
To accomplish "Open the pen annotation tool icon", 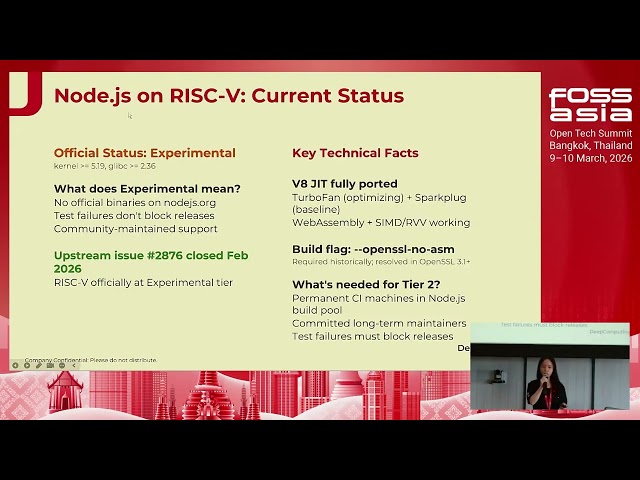I will (39, 365).
